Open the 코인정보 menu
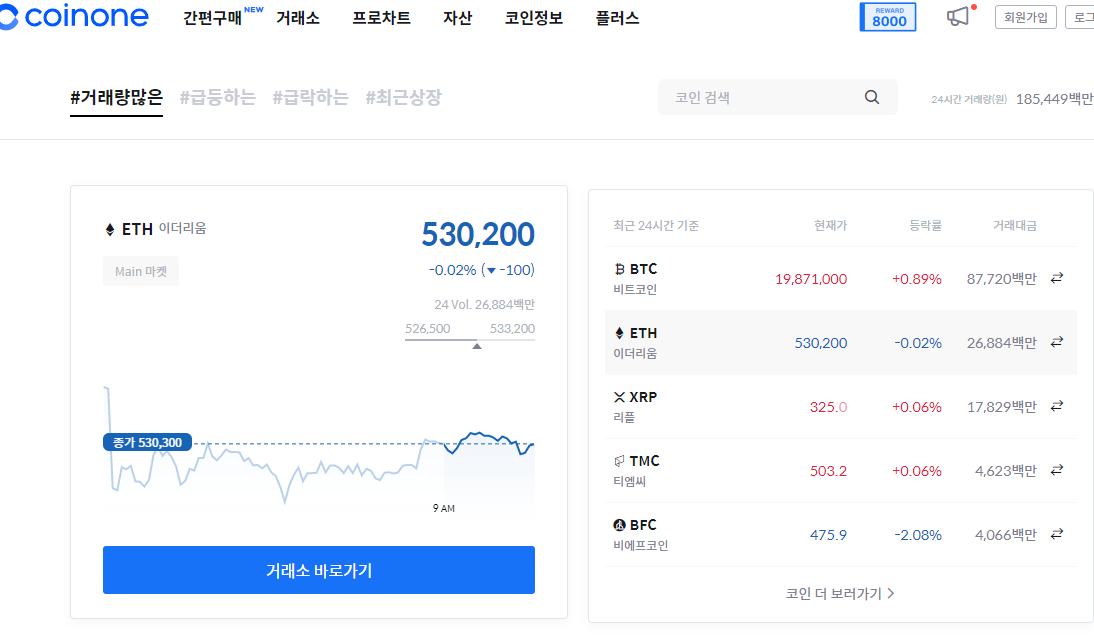The height and width of the screenshot is (642, 1094). [534, 18]
